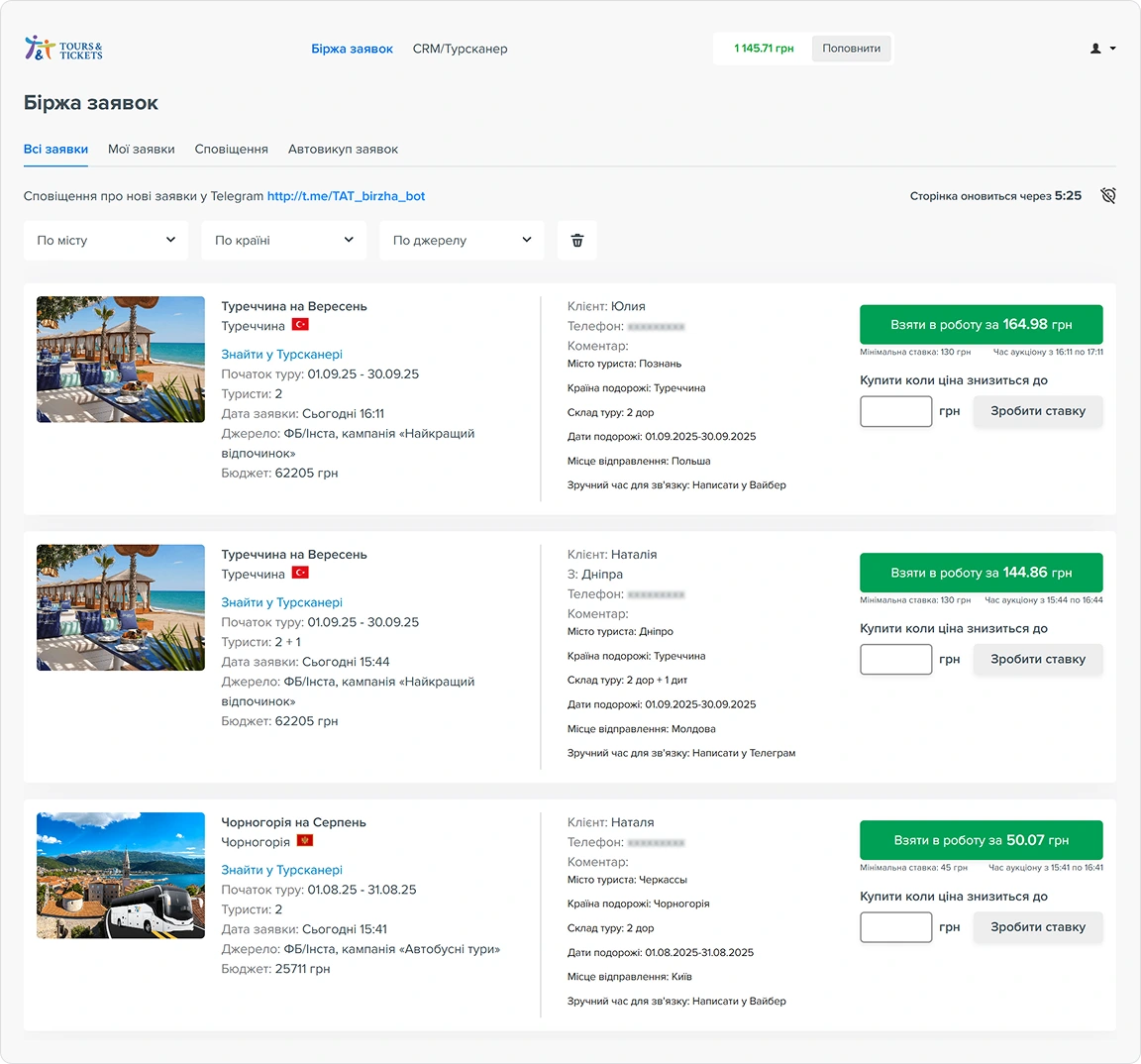Open the 'Автовикуп заявок' tab

coord(343,150)
